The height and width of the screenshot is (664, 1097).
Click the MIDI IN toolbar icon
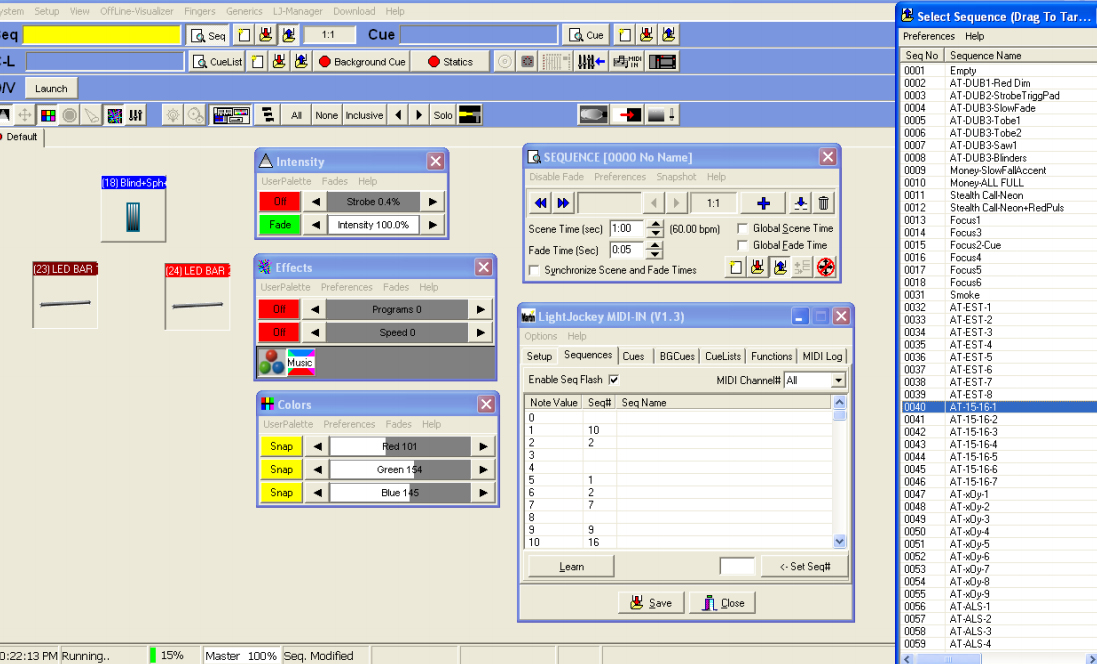coord(627,62)
